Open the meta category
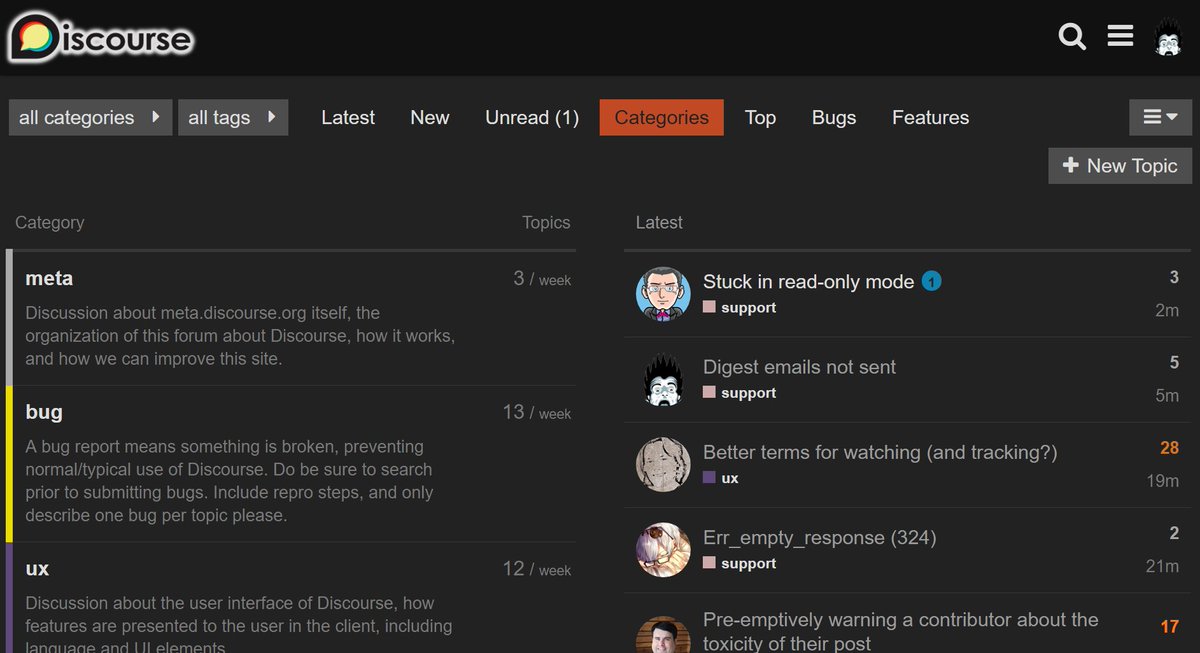 tap(49, 278)
